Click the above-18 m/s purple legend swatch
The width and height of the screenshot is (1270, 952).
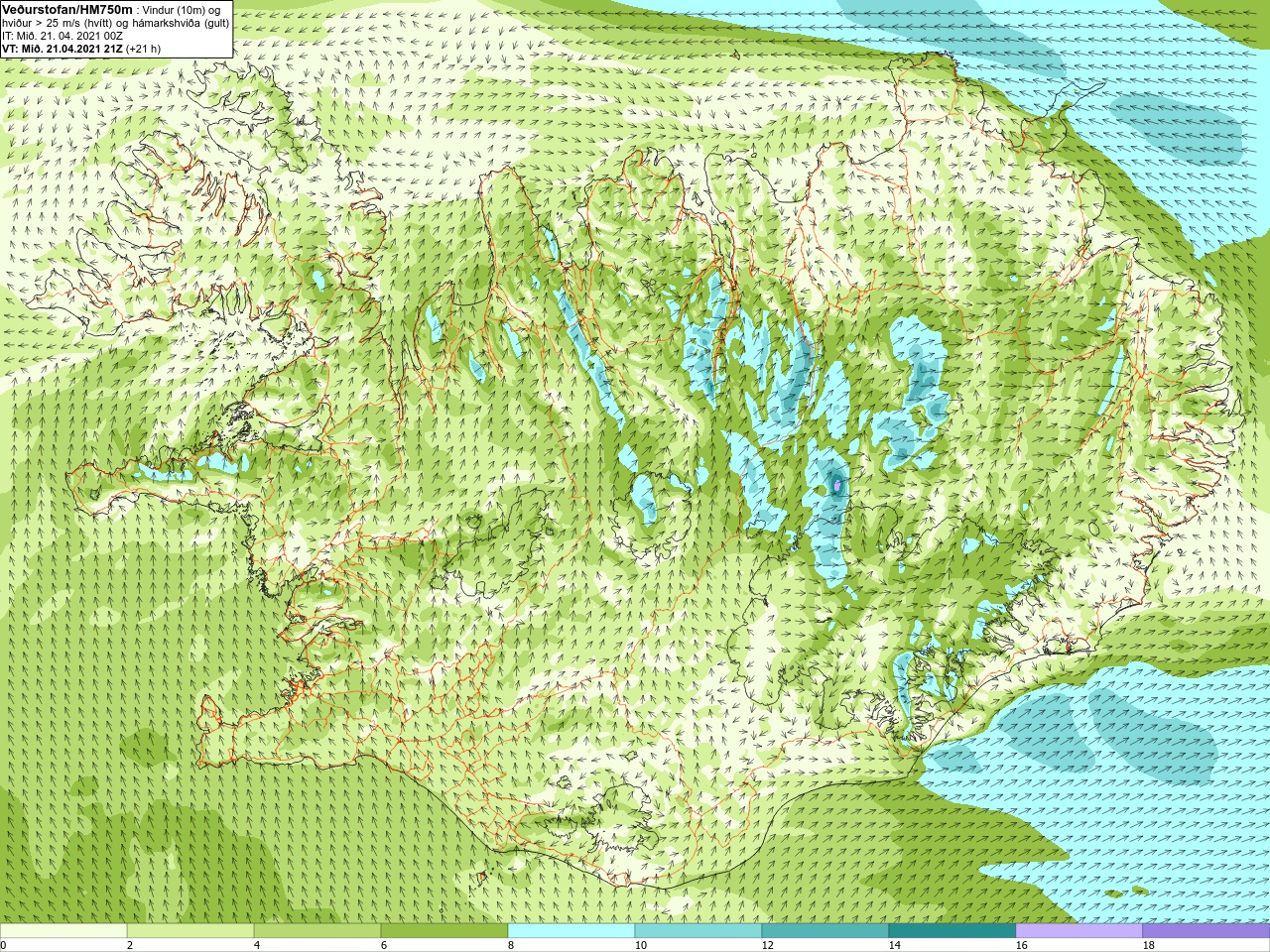1206,932
